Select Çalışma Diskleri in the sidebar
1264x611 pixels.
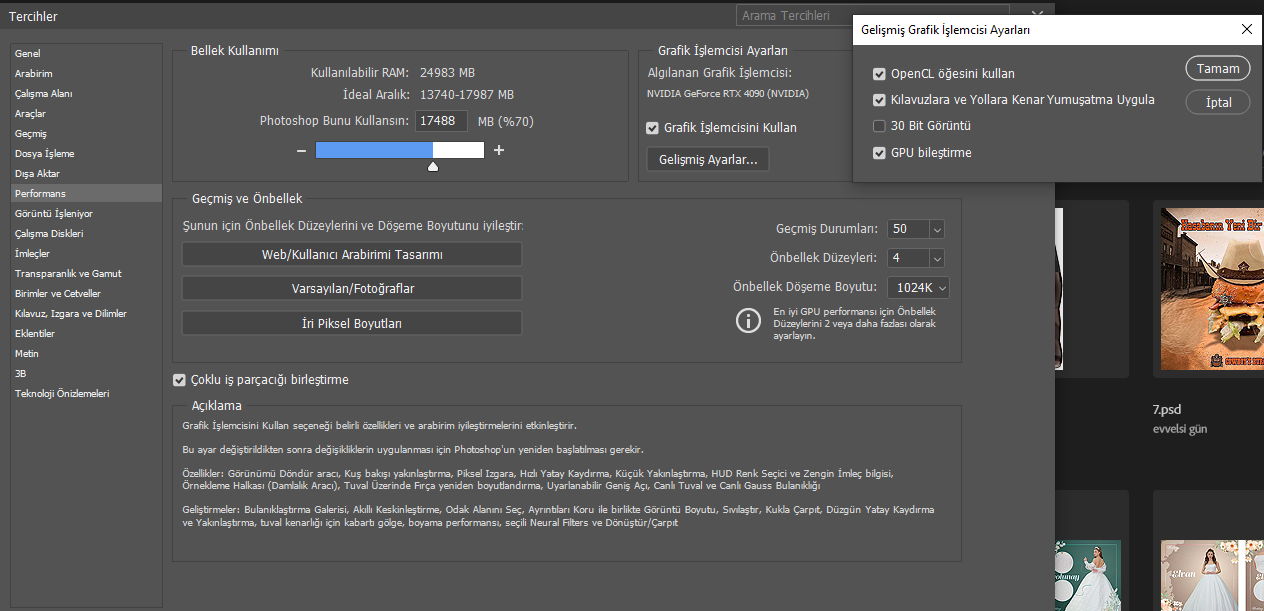pyautogui.click(x=49, y=233)
